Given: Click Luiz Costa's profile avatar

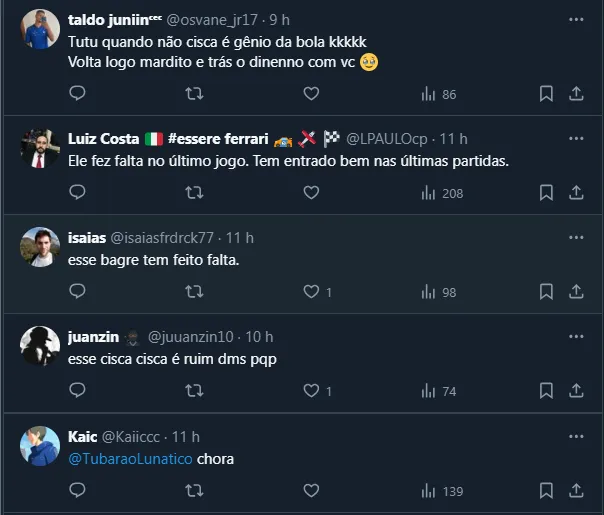Looking at the screenshot, I should click(x=39, y=147).
